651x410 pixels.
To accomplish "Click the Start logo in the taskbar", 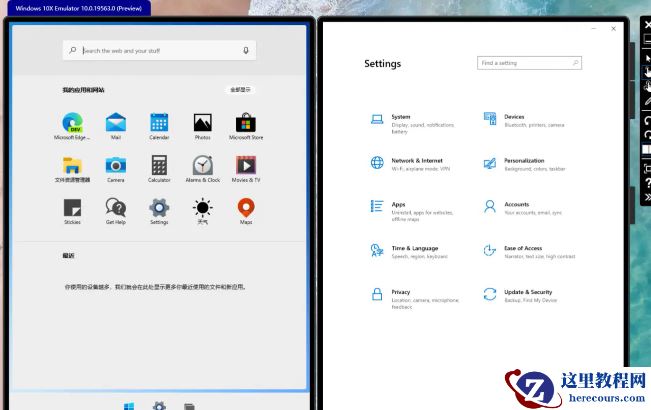I will 129,406.
